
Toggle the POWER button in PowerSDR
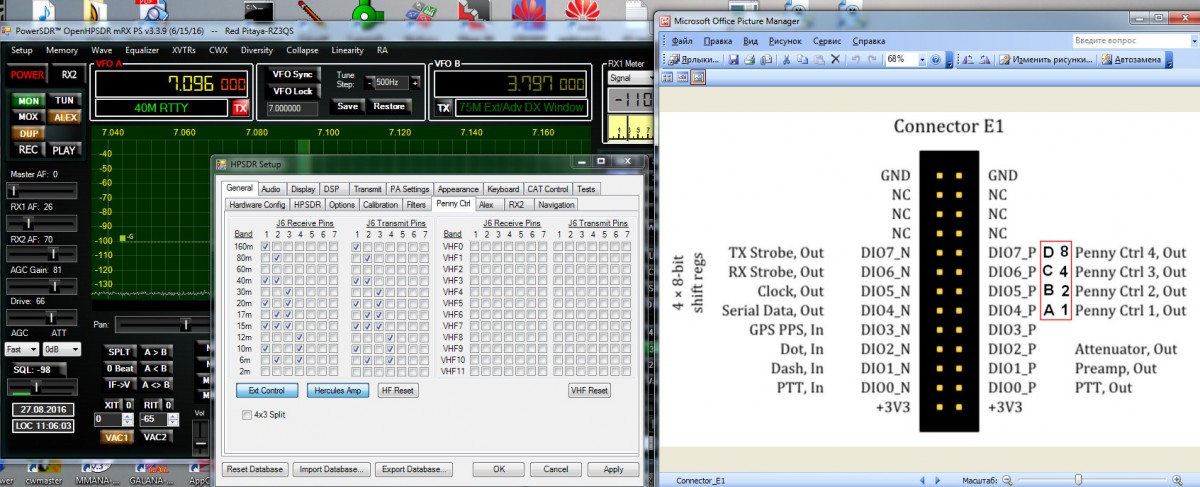pos(29,75)
